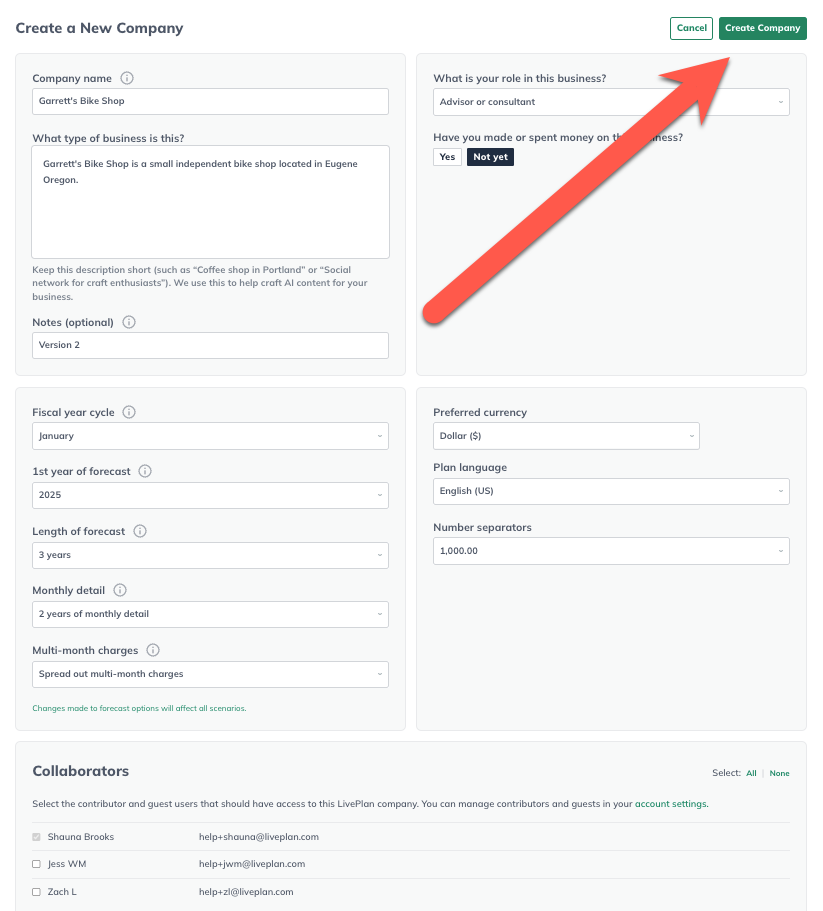
Task: Click Length of forecast info icon
Action: pyautogui.click(x=140, y=531)
